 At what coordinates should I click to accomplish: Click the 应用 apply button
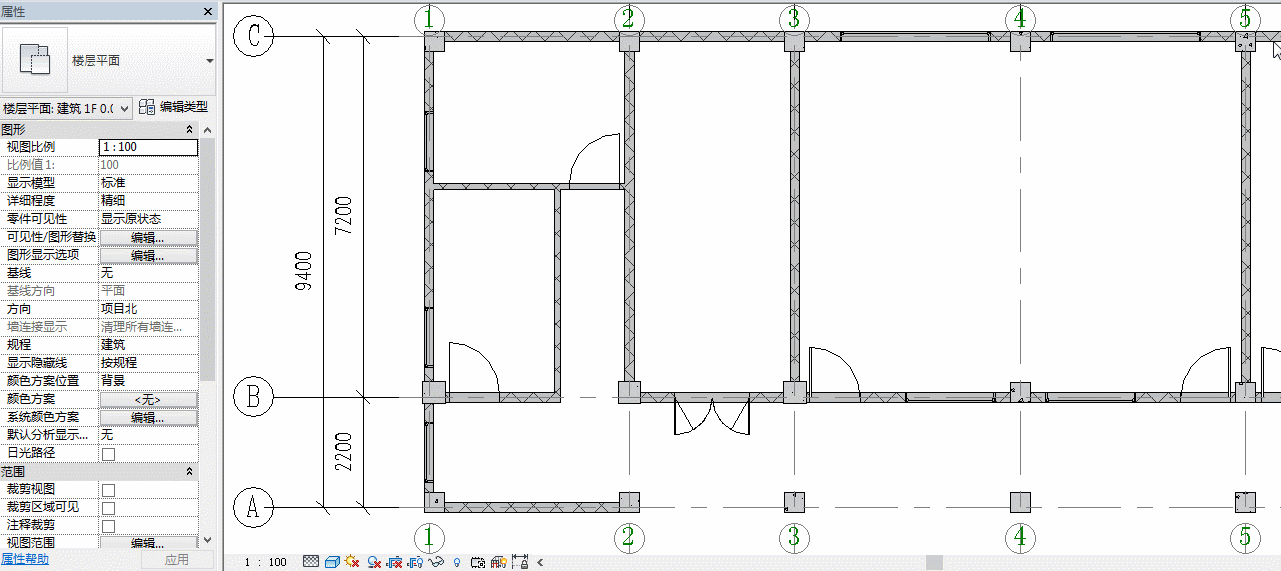pyautogui.click(x=177, y=560)
